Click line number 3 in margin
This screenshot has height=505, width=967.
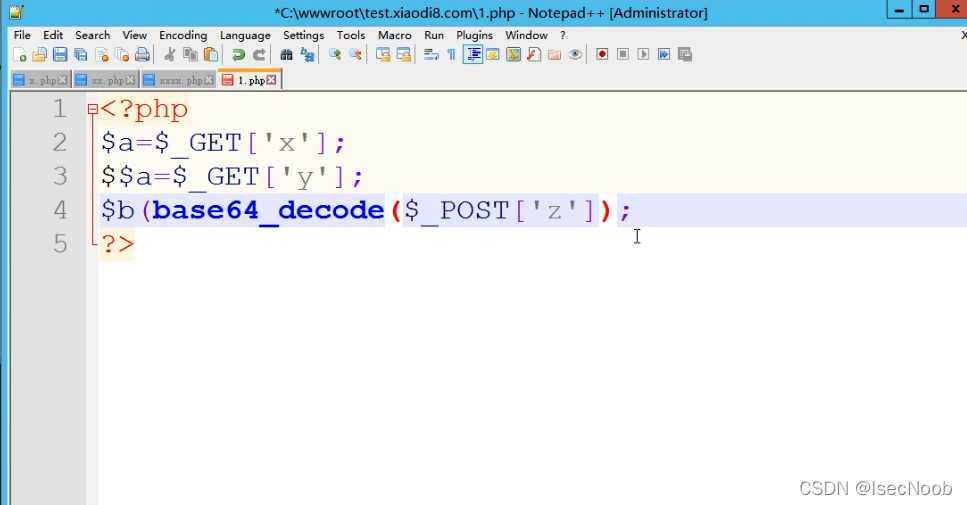click(60, 176)
